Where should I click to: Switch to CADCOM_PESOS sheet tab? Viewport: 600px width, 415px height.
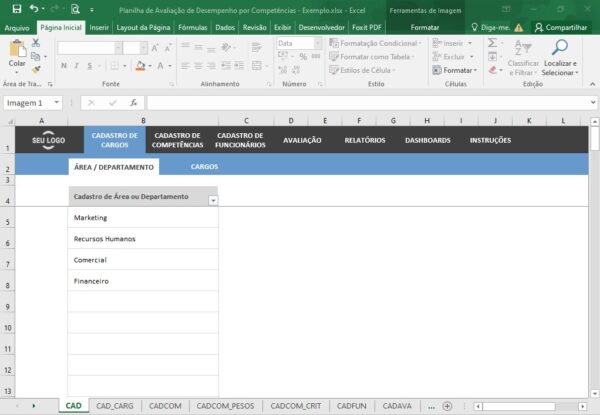tap(225, 406)
